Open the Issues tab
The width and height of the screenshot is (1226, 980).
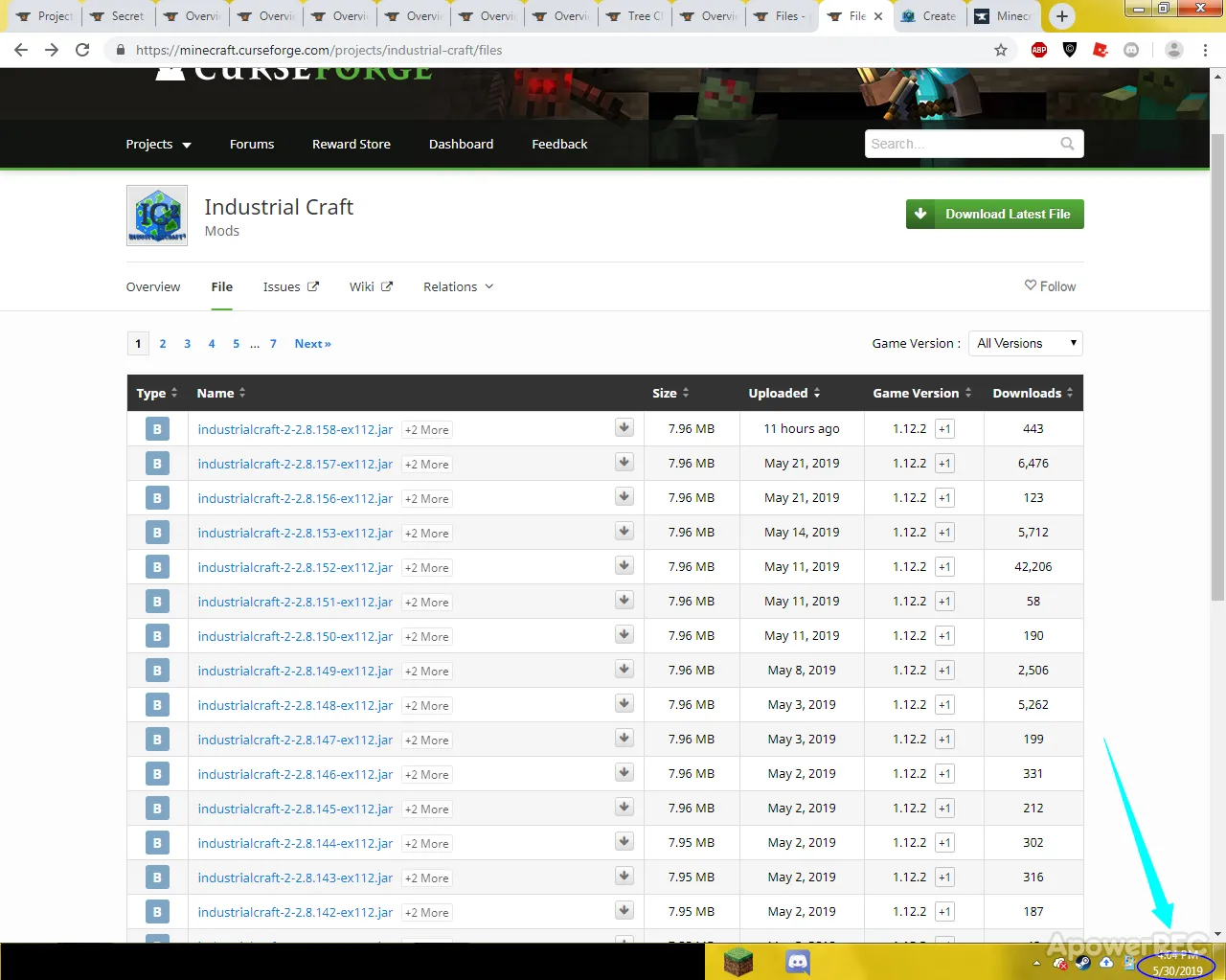click(291, 286)
